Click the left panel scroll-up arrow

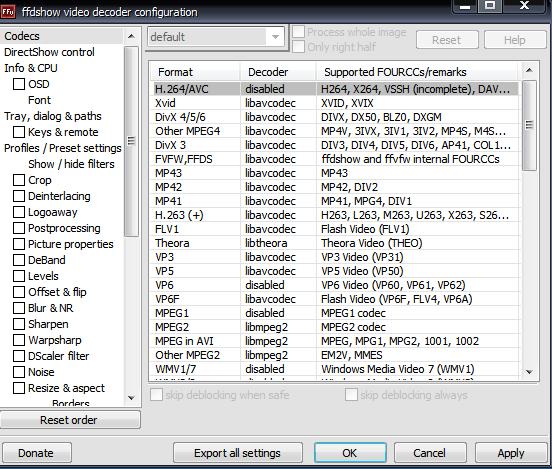[x=131, y=36]
